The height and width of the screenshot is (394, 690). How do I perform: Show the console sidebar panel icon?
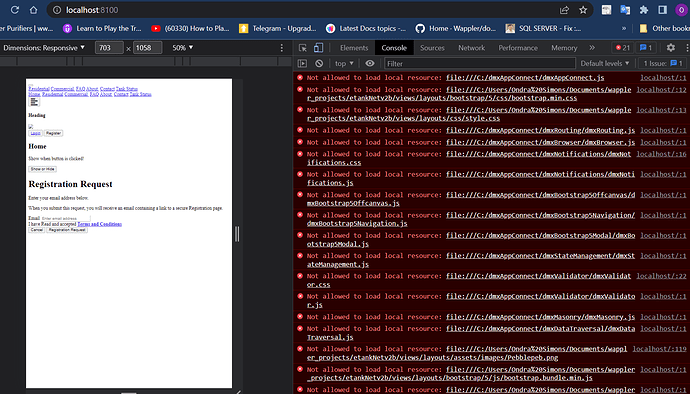coord(302,63)
